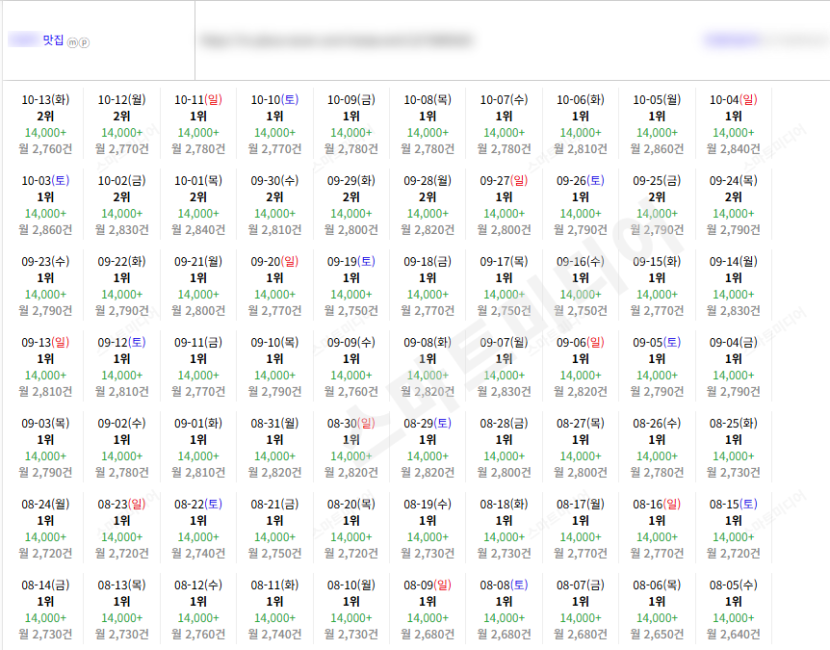The width and height of the screenshot is (830, 650).
Task: Click 월 2,770건 under 10-10(토)
Action: click(x=275, y=149)
